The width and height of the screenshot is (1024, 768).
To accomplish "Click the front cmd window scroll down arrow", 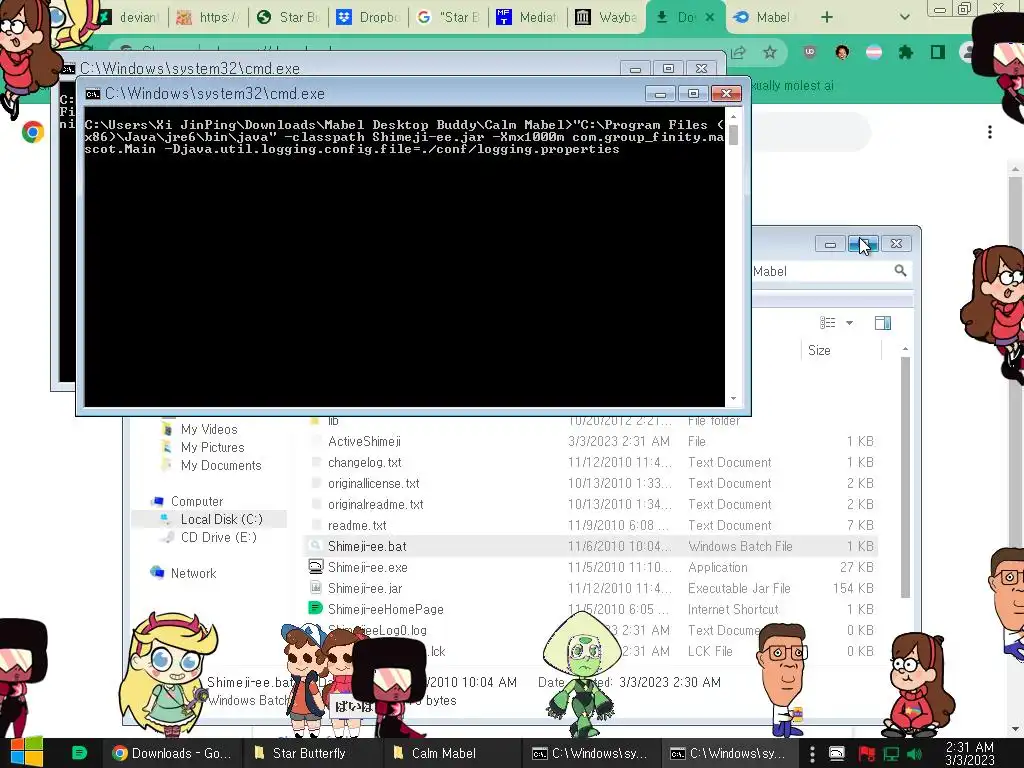I will (733, 398).
